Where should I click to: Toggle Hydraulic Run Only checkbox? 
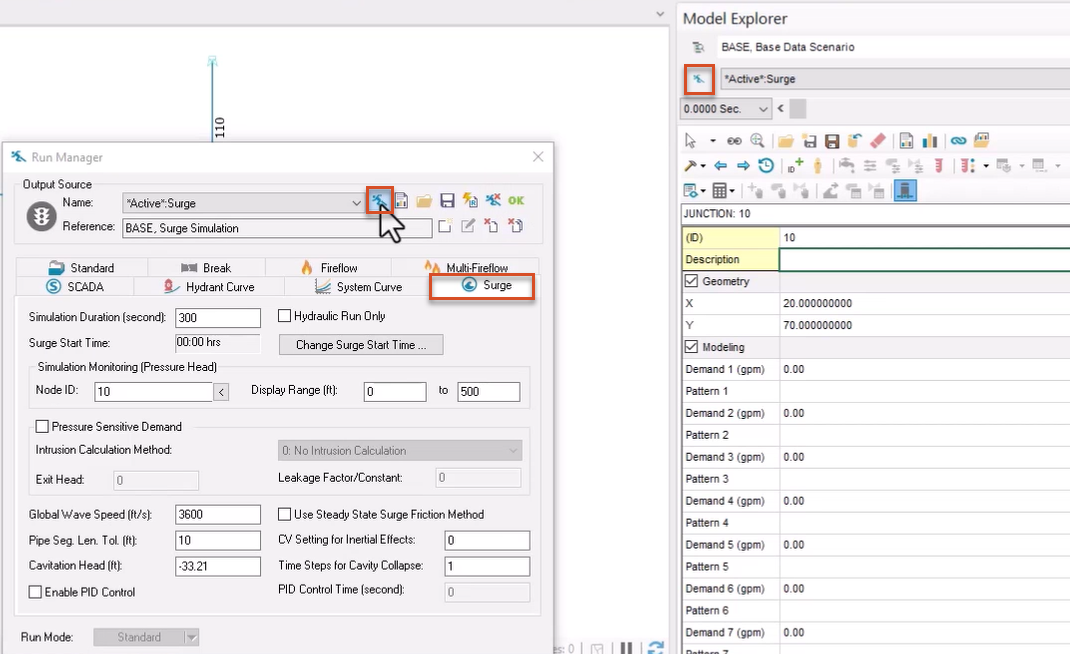[x=285, y=316]
